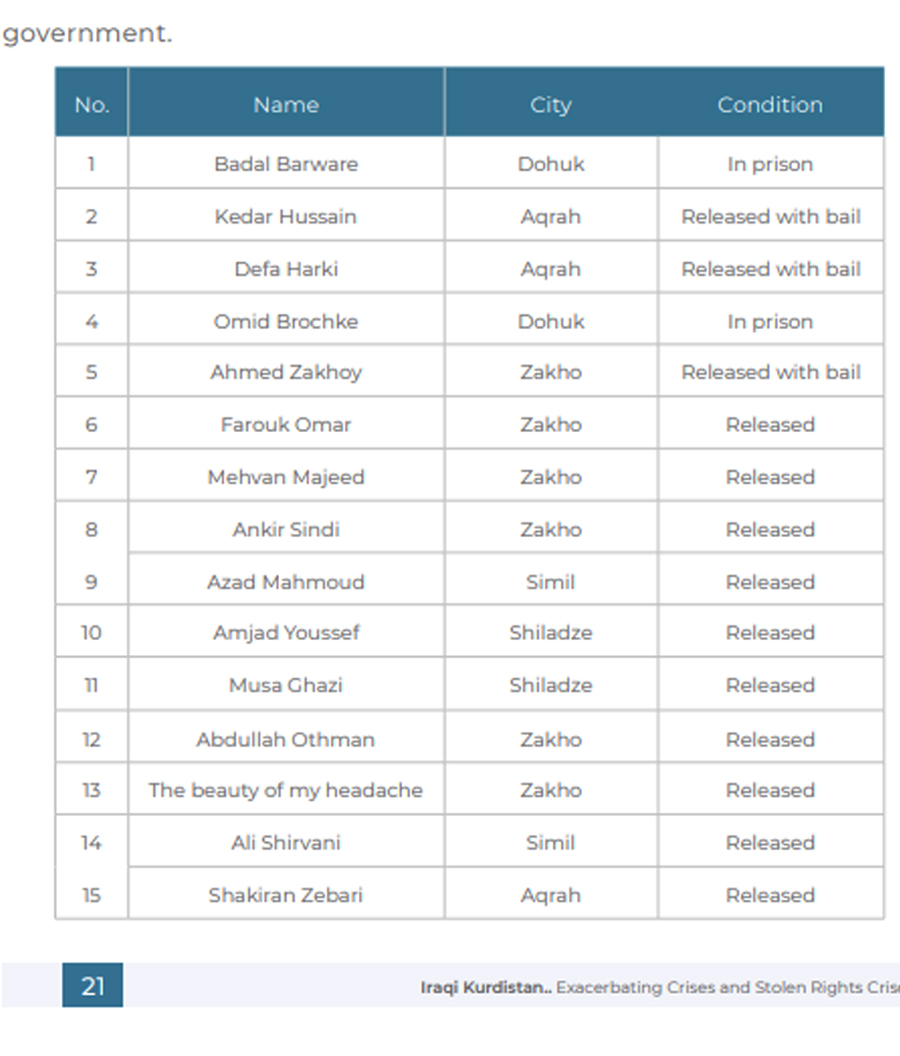Click the Condition column header
The image size is (900, 1056).
[x=770, y=105]
